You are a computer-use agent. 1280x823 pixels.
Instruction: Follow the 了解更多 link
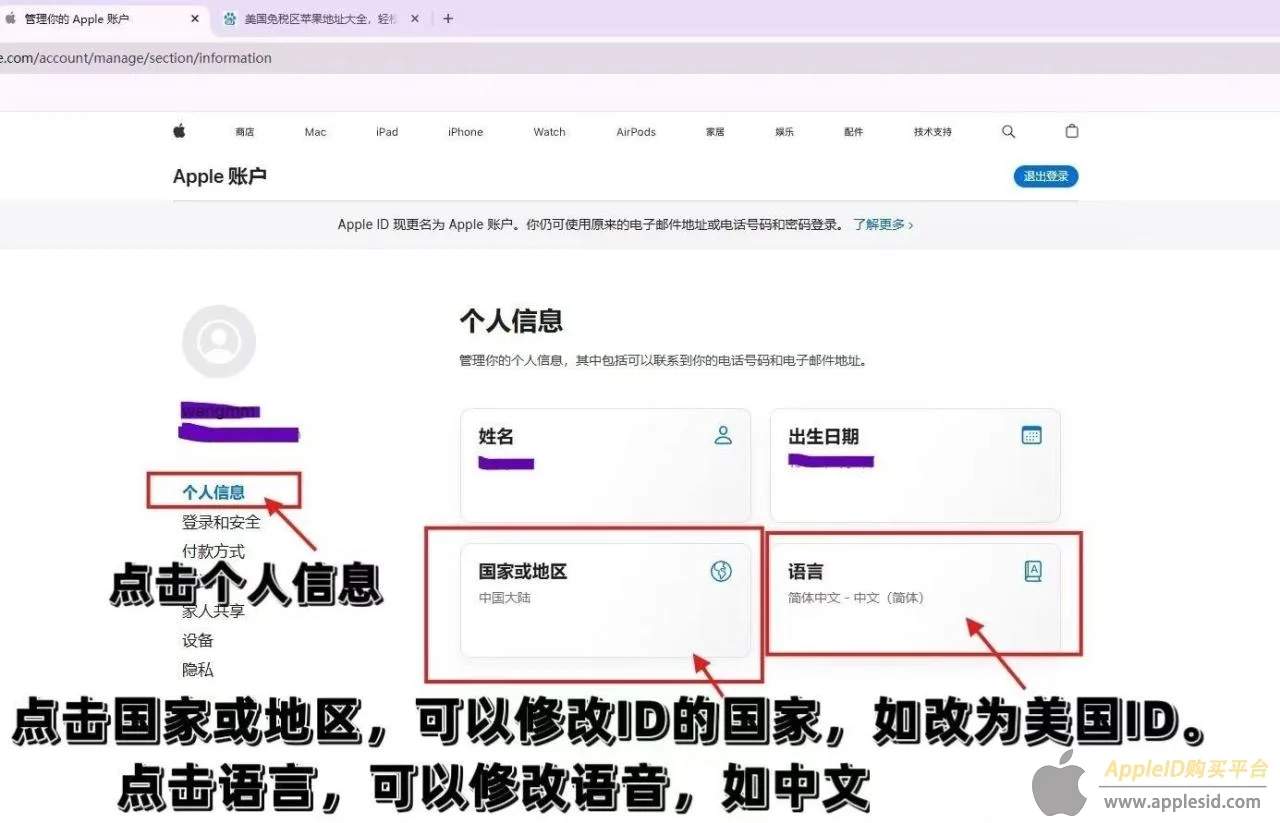pos(882,225)
